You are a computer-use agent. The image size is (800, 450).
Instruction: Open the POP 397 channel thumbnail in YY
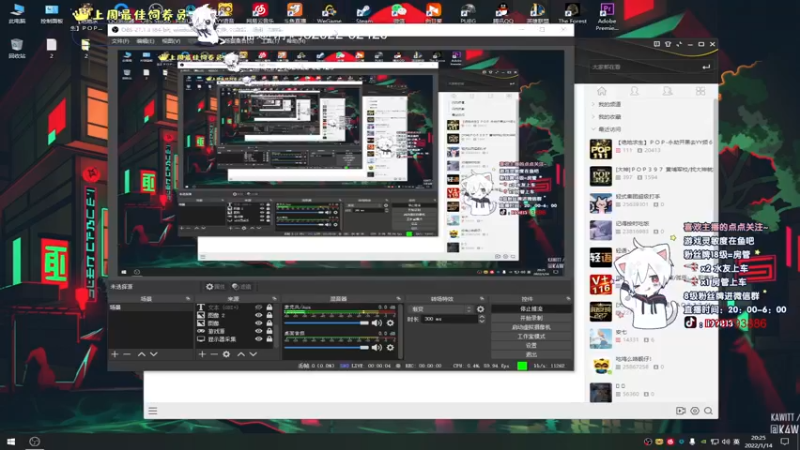(601, 177)
